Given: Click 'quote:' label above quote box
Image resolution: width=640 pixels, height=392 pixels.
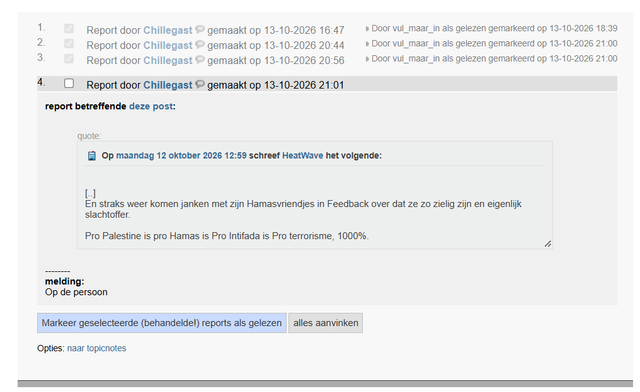Looking at the screenshot, I should coord(89,136).
